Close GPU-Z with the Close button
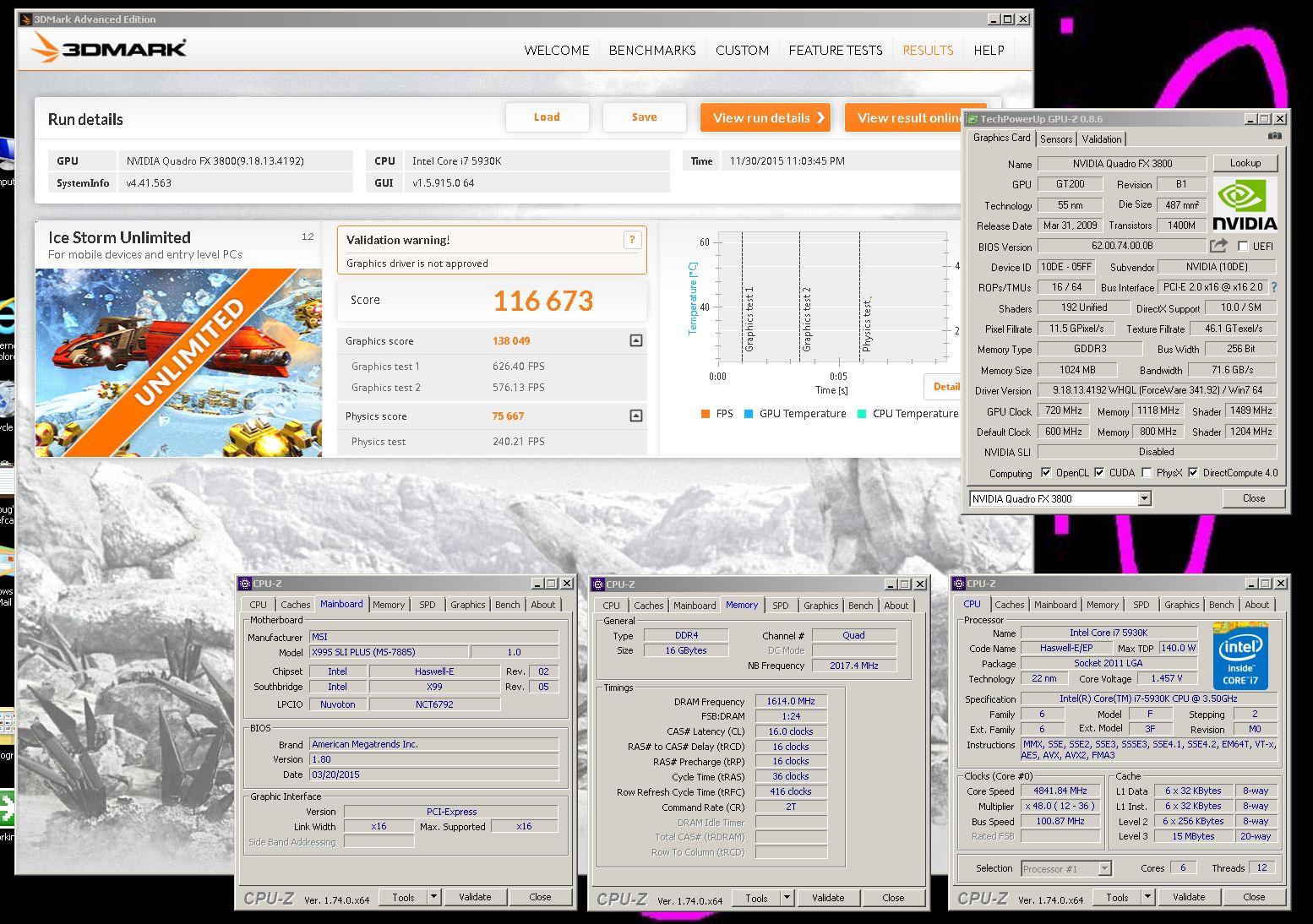Viewport: 1313px width, 924px height. pos(1254,498)
